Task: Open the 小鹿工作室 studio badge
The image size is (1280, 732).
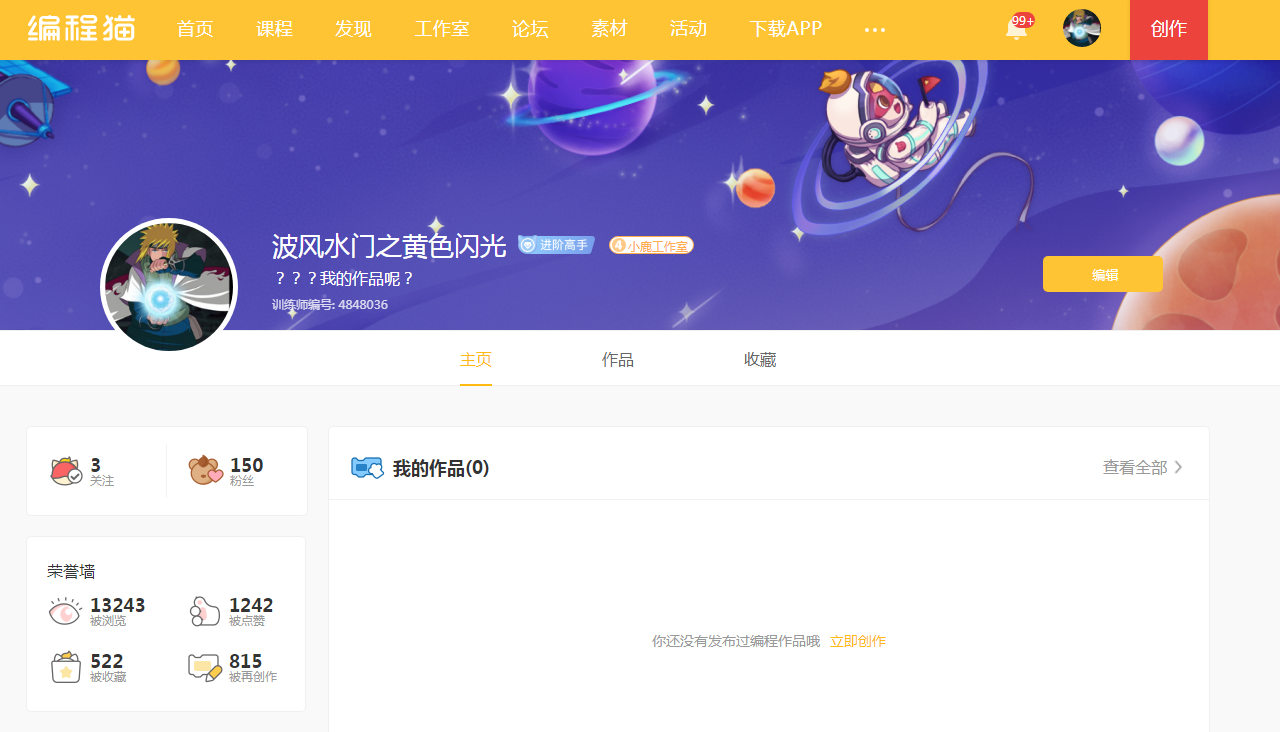Action: click(651, 245)
